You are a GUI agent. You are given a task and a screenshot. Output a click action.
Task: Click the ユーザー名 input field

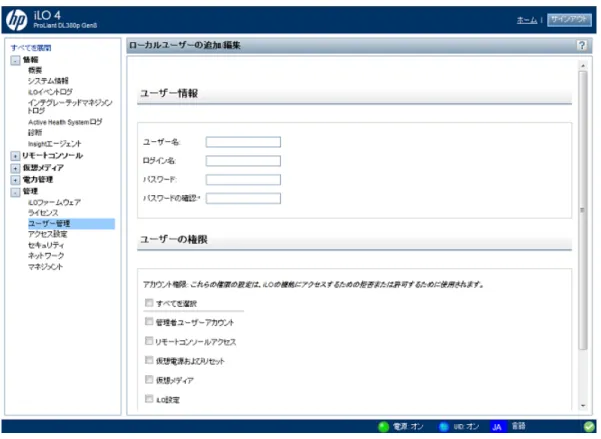click(x=243, y=142)
